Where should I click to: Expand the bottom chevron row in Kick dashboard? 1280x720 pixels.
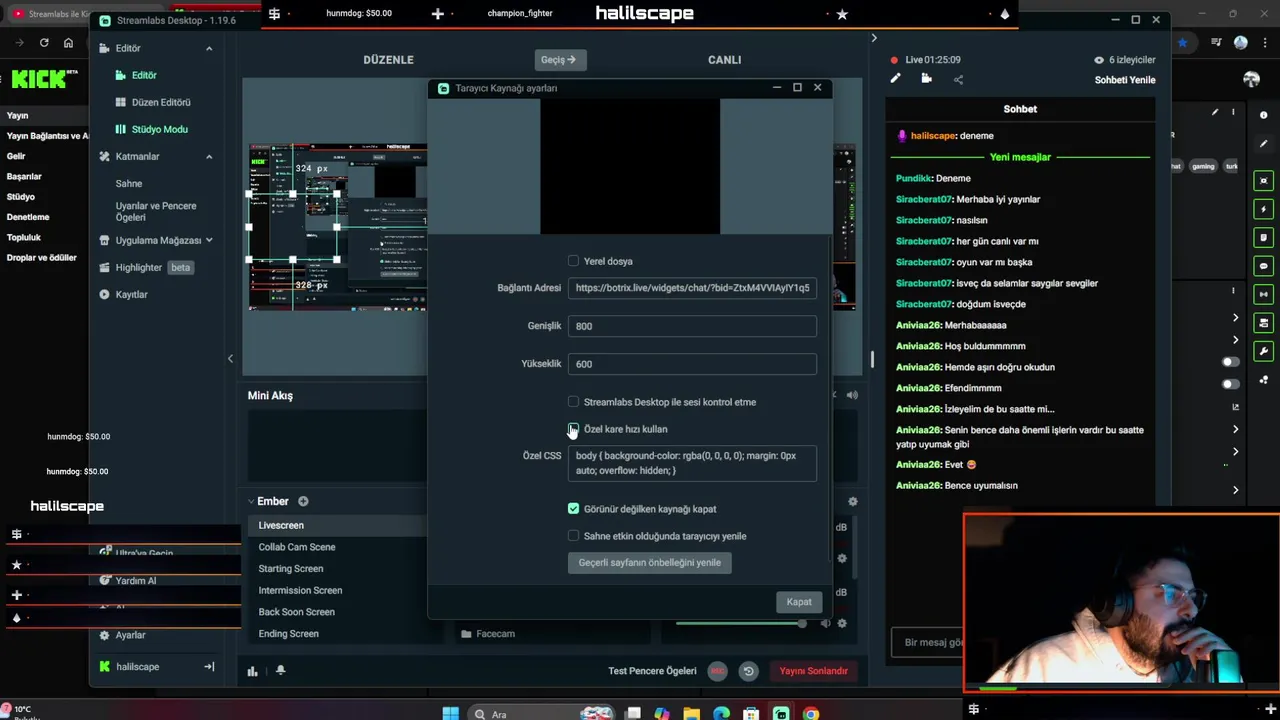(1235, 490)
